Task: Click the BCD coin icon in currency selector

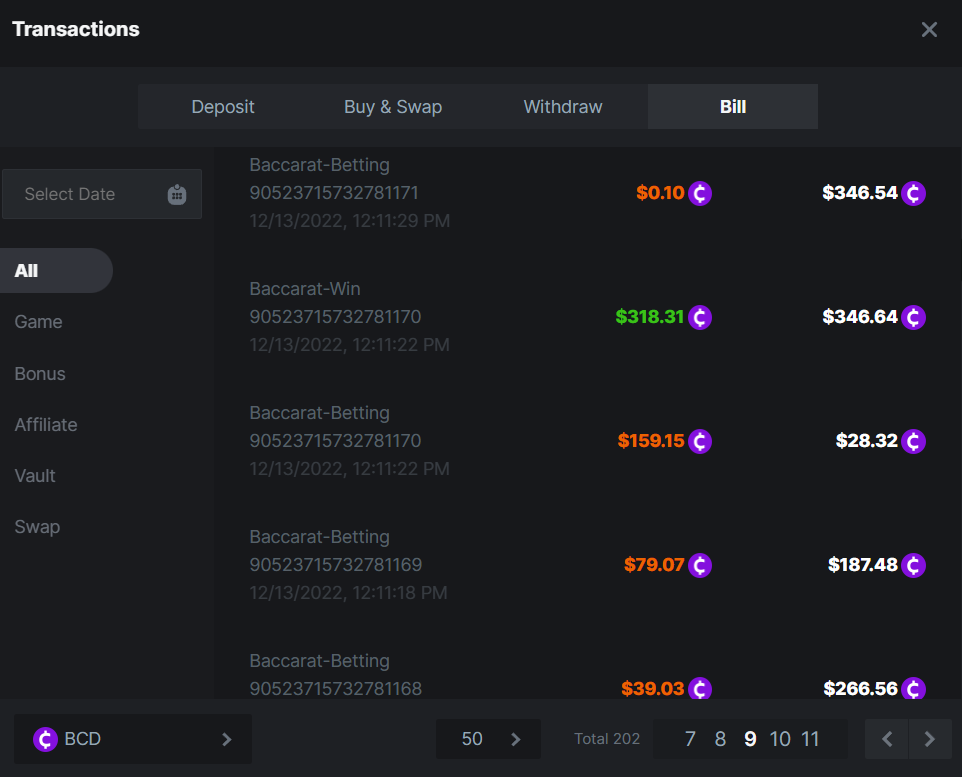Action: [x=45, y=739]
